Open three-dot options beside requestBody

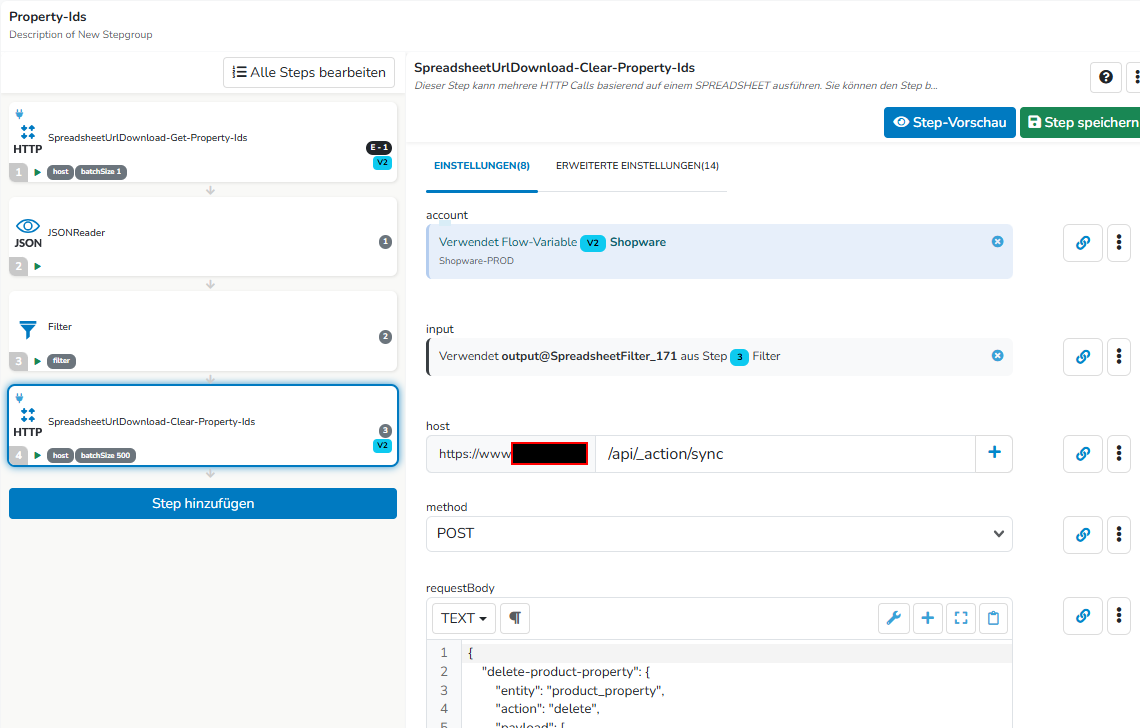tap(1119, 616)
